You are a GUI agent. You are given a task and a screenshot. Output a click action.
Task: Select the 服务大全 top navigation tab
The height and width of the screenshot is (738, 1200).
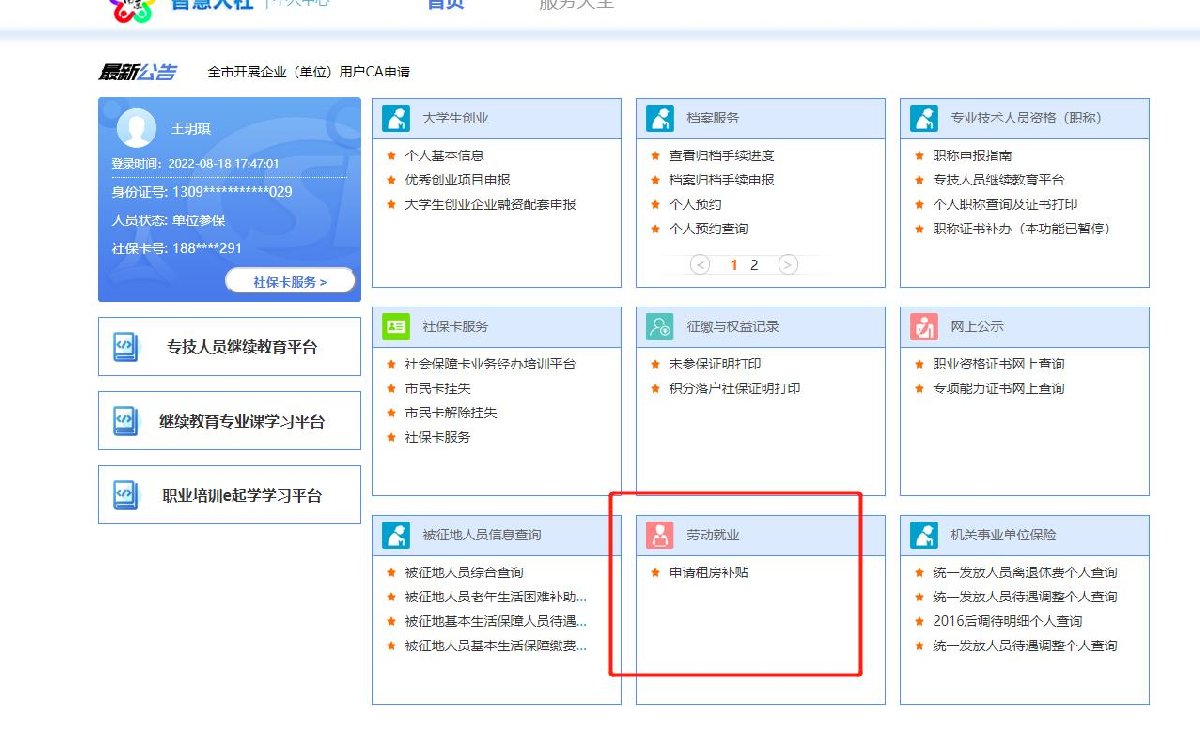(x=576, y=5)
